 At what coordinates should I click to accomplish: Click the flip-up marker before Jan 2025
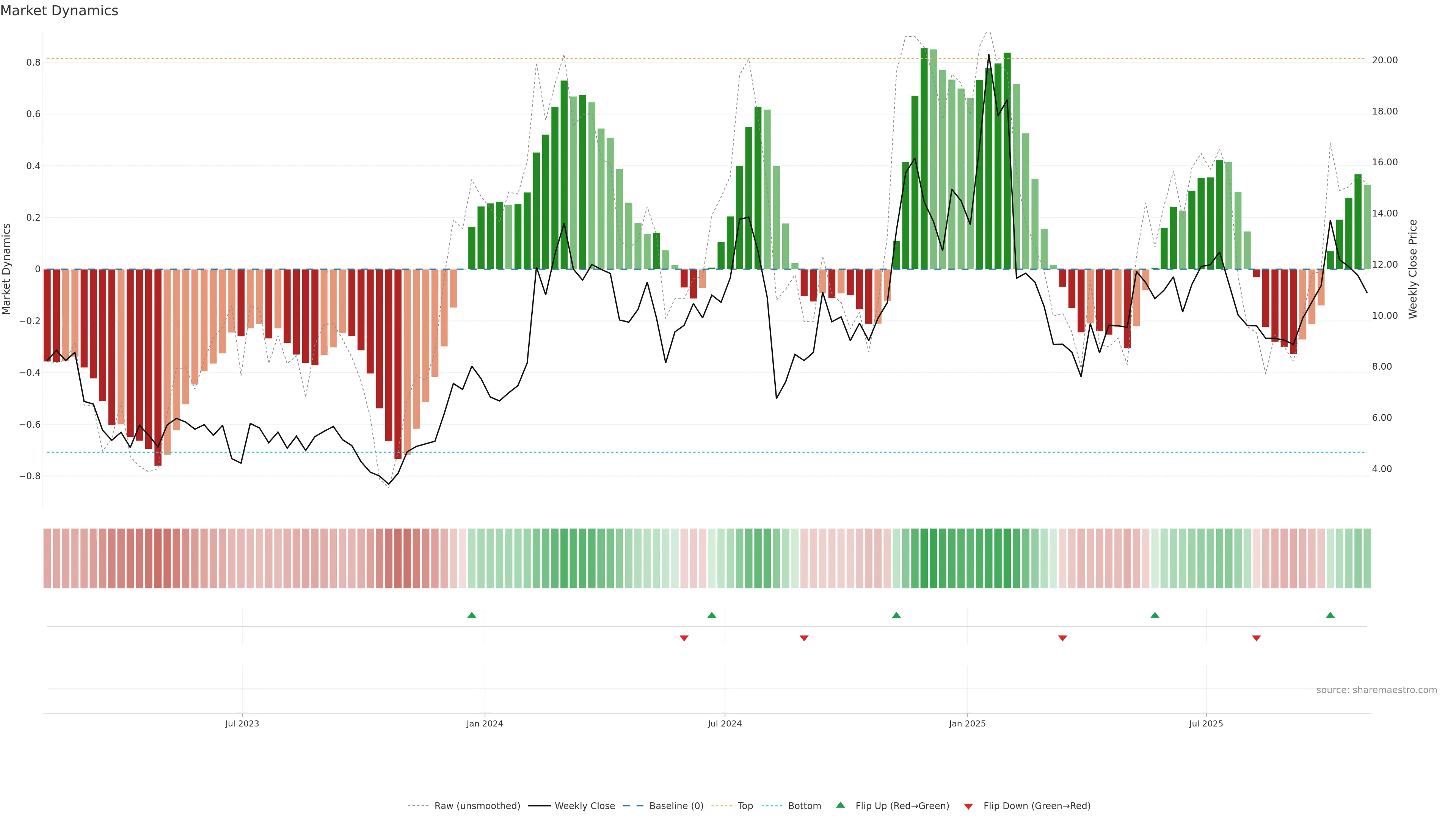point(896,615)
